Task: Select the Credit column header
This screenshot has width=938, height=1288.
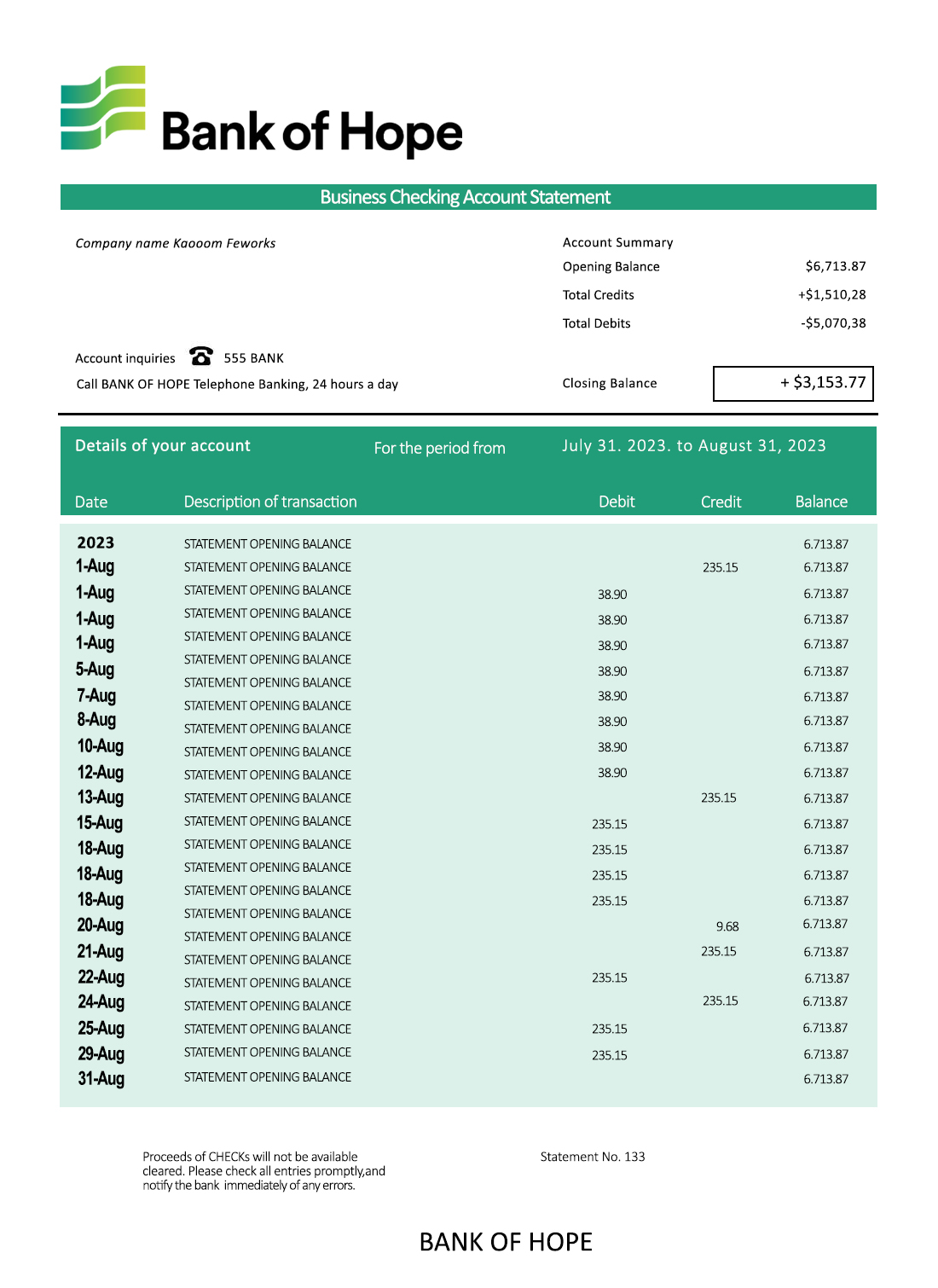Action: coord(721,502)
